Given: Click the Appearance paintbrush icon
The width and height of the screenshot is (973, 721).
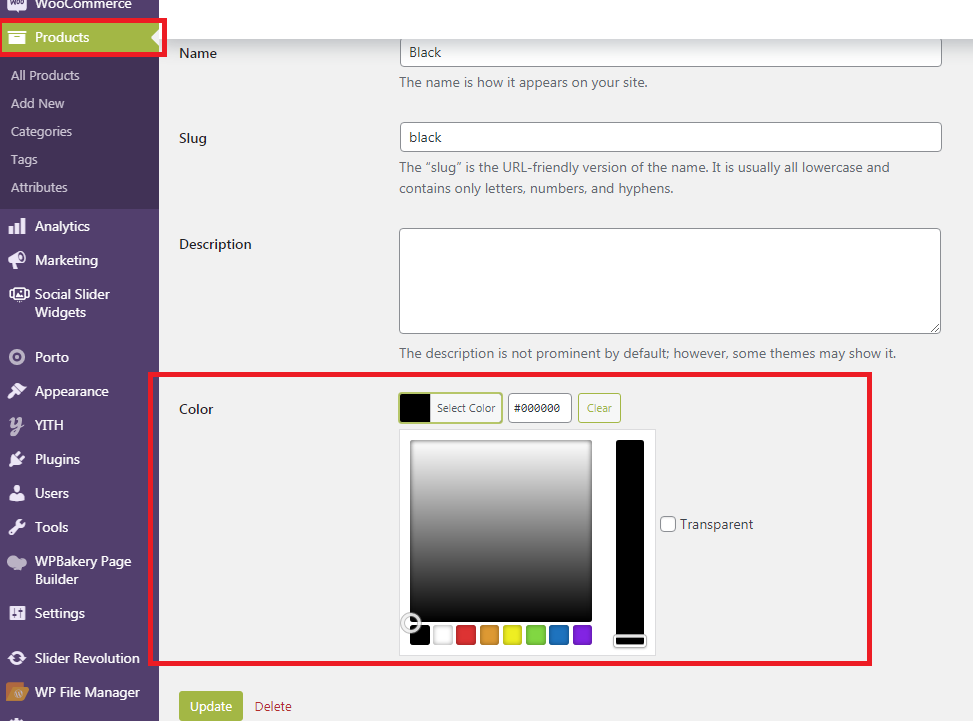Looking at the screenshot, I should [x=17, y=391].
